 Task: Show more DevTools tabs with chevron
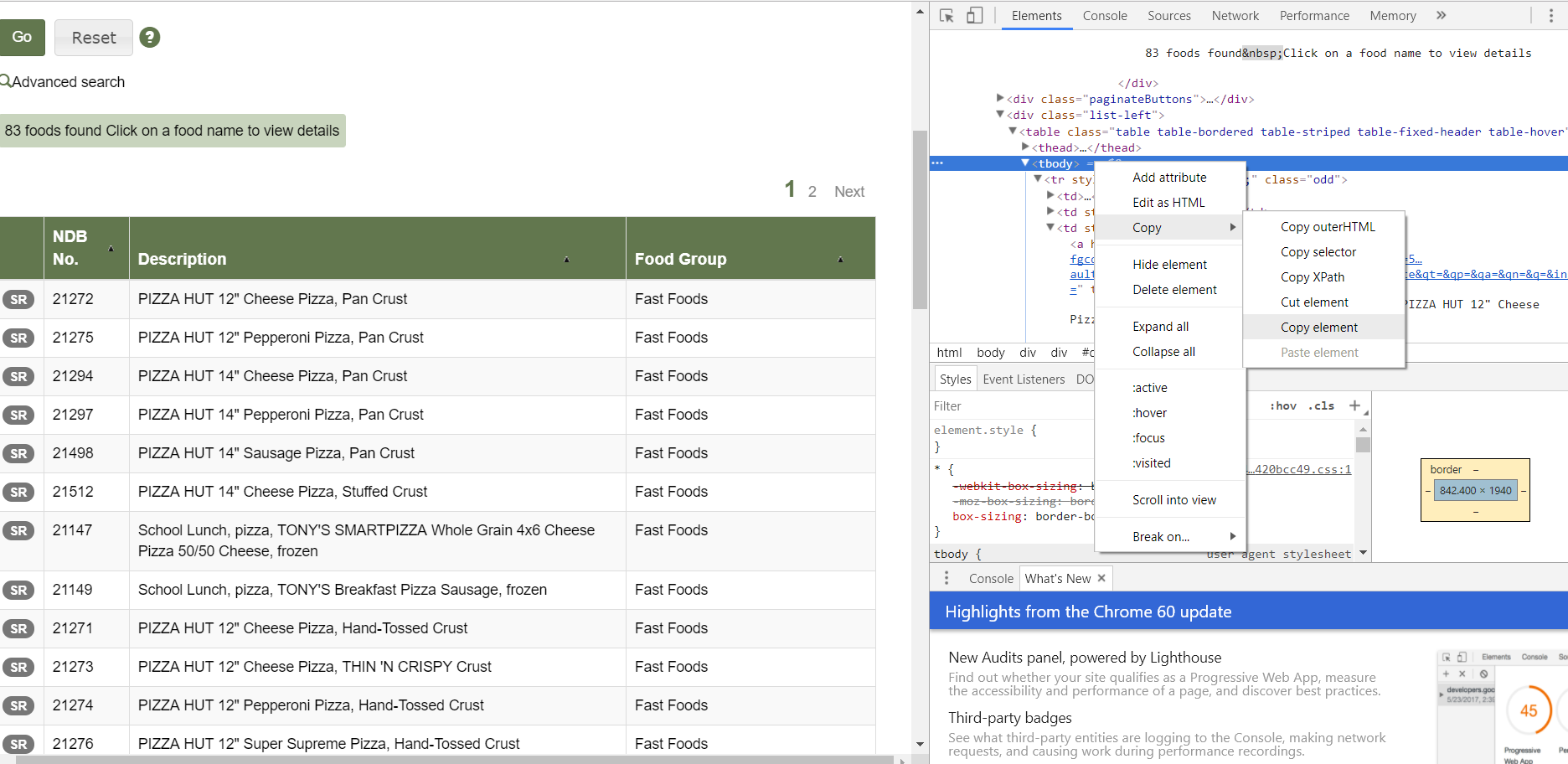click(1441, 16)
